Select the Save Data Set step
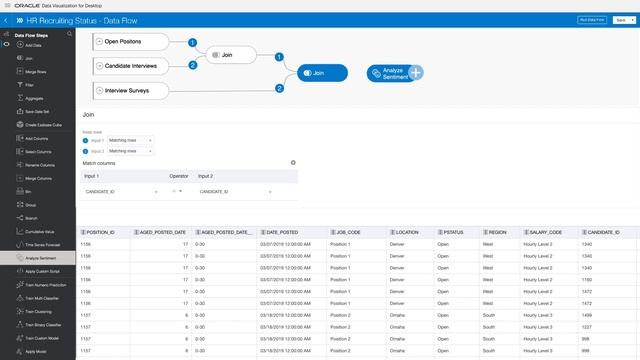The image size is (640, 360). 33,111
